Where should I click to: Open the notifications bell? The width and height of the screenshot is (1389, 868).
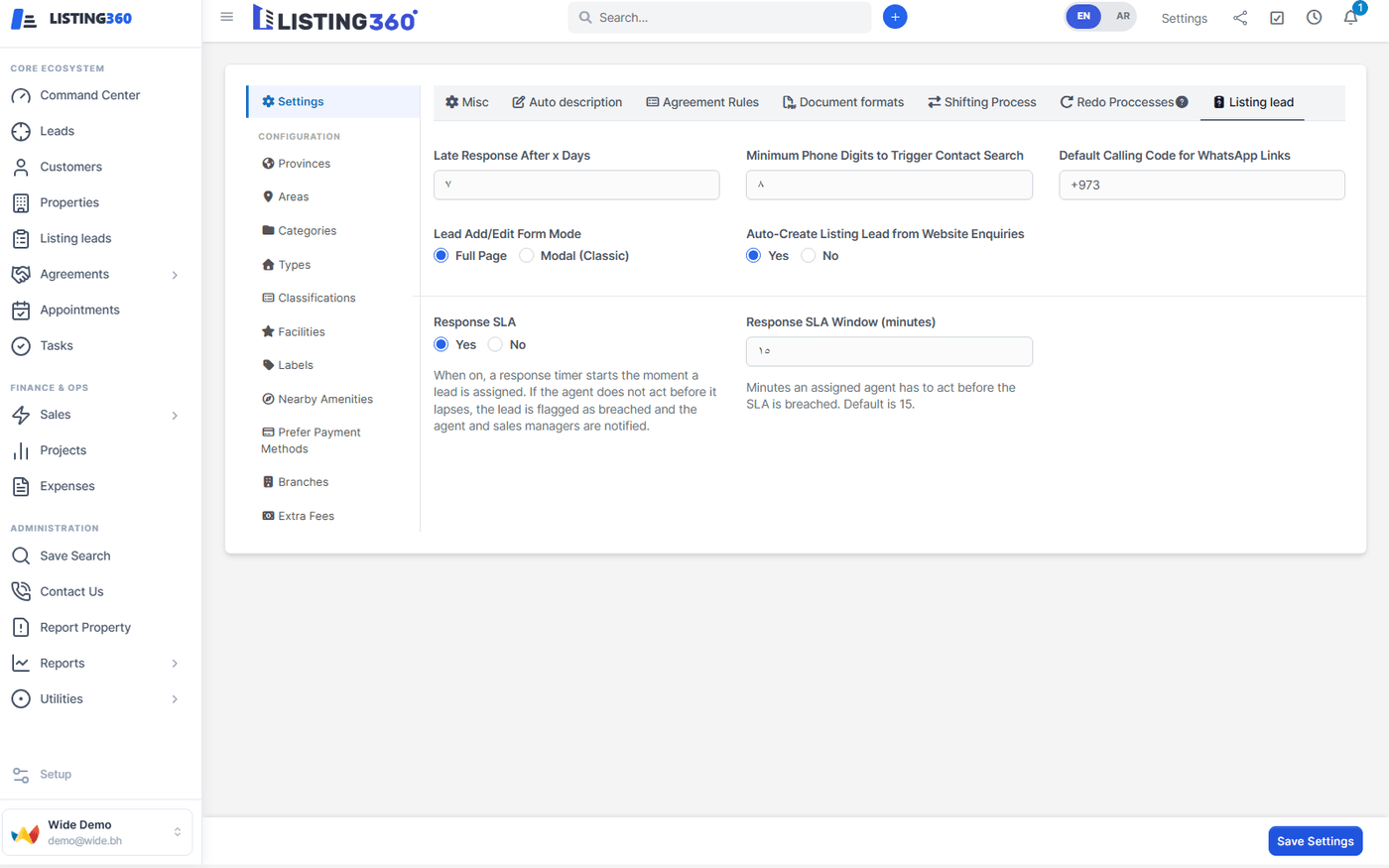point(1350,18)
